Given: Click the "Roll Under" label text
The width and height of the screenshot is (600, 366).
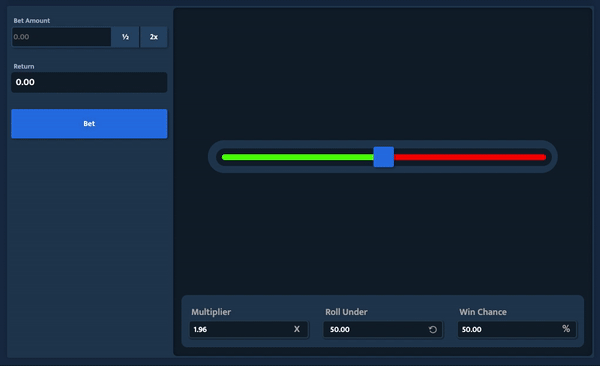Looking at the screenshot, I should point(346,312).
